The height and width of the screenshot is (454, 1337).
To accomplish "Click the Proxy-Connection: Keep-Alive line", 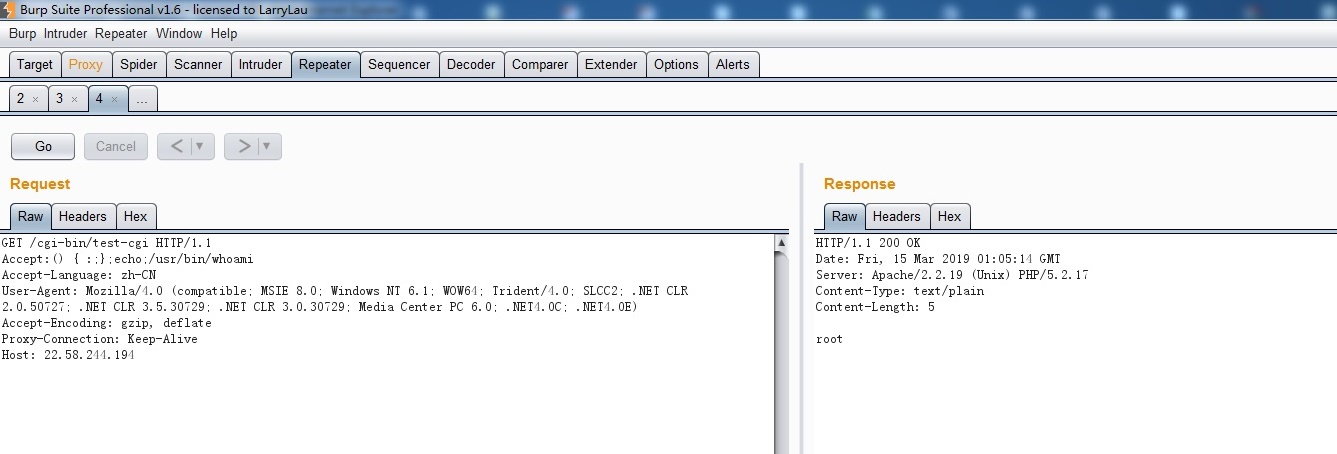I will (99, 339).
